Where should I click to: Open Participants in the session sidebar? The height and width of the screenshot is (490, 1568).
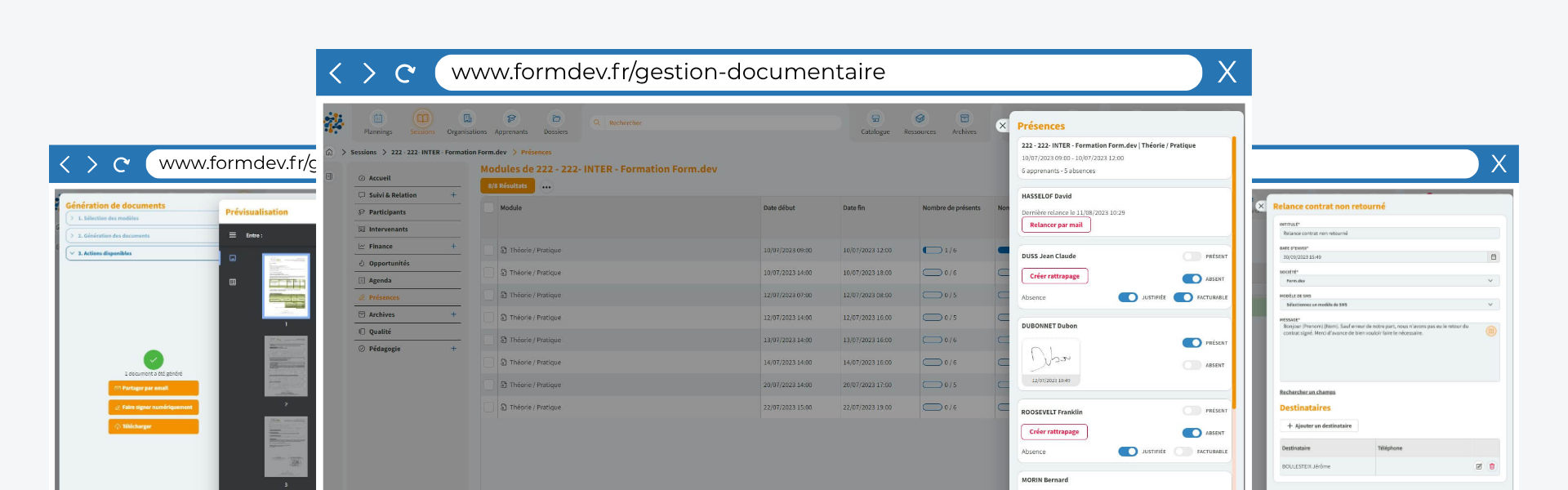tap(387, 212)
